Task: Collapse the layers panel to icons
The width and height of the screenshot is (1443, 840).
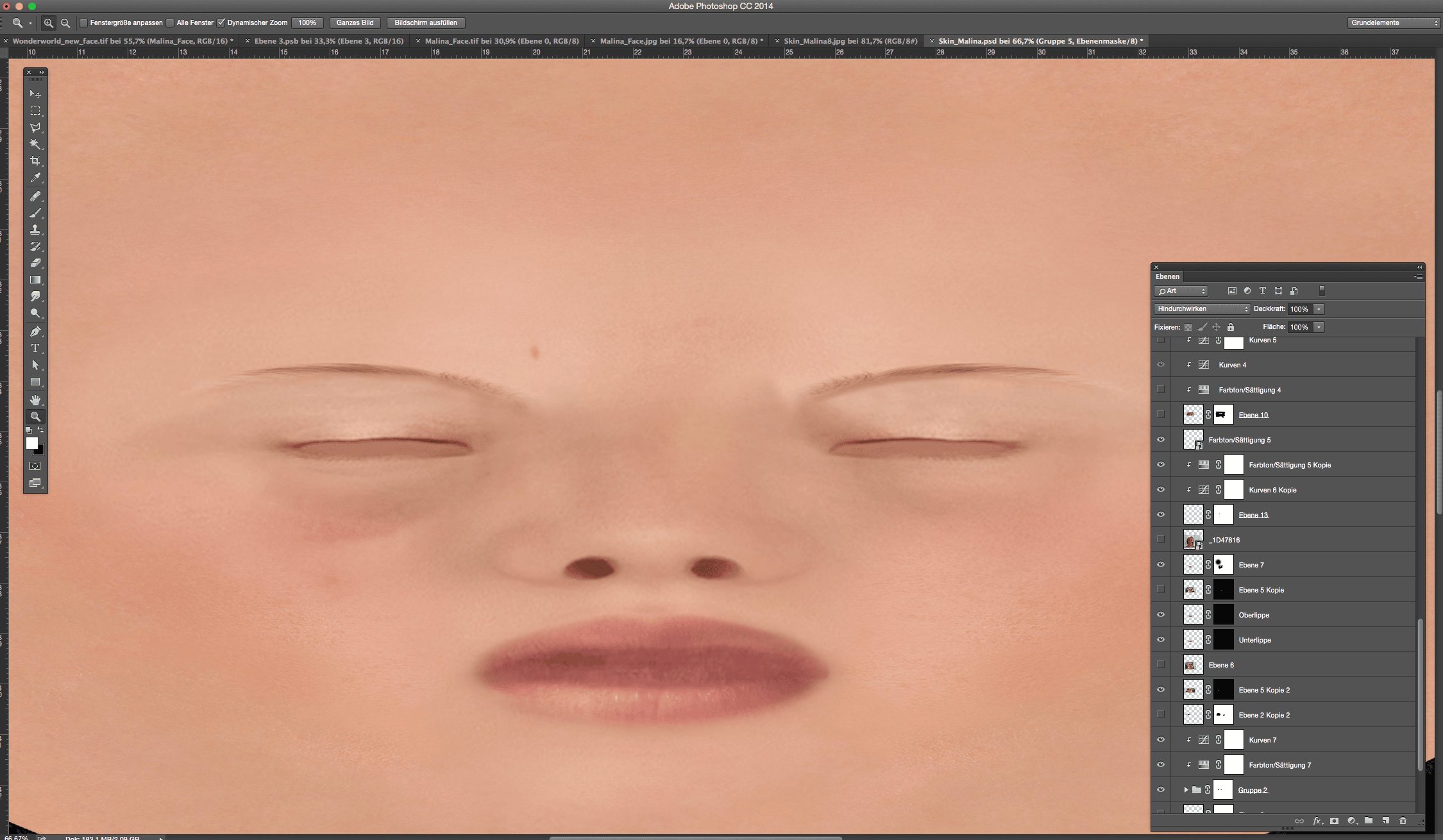Action: pyautogui.click(x=1420, y=267)
